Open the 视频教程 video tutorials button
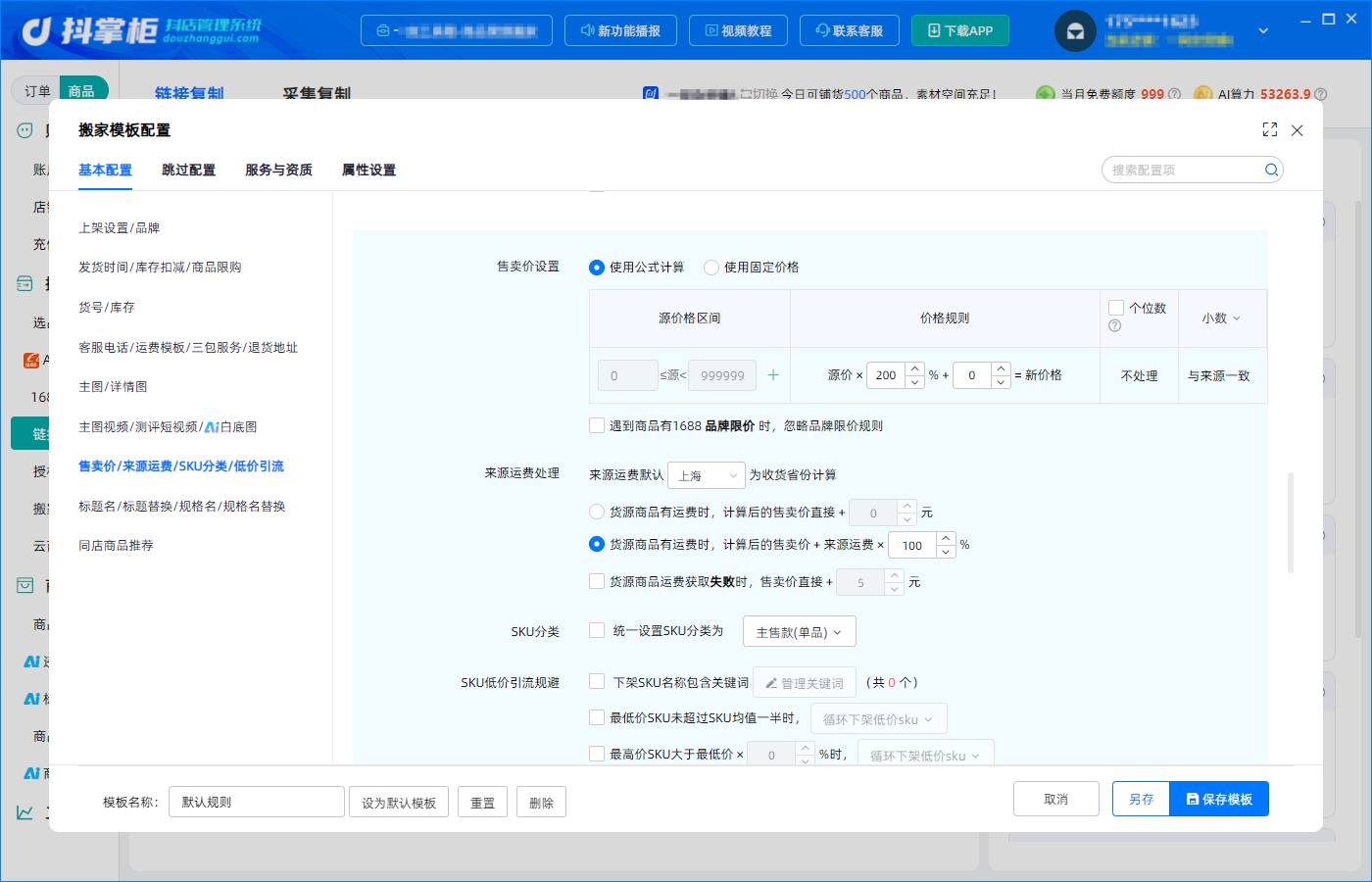 pyautogui.click(x=738, y=30)
